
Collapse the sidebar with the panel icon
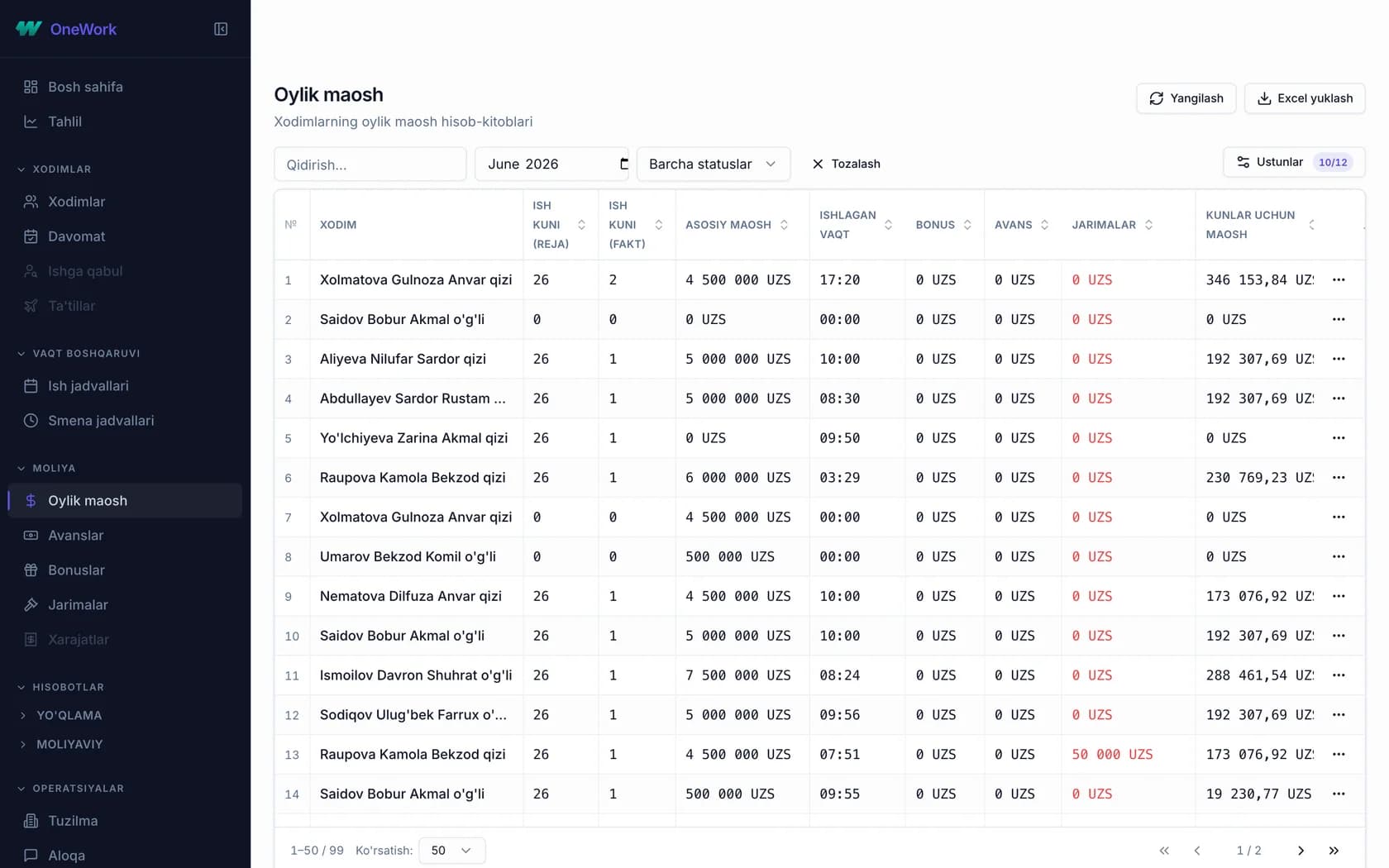(x=221, y=29)
